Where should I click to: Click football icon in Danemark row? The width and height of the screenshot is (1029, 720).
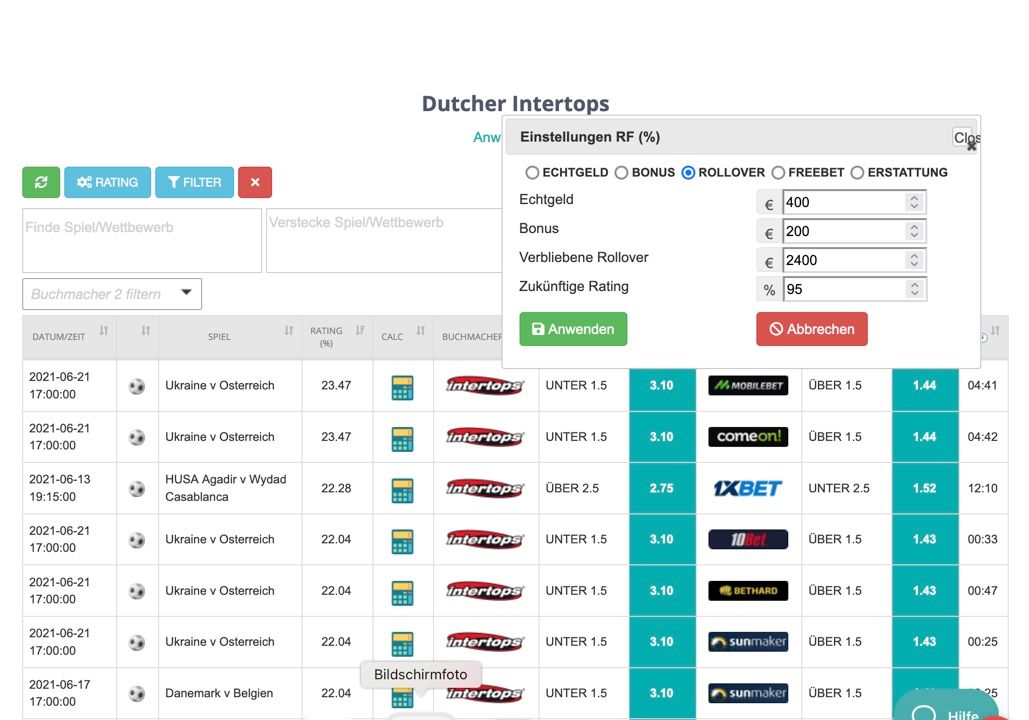coord(136,694)
